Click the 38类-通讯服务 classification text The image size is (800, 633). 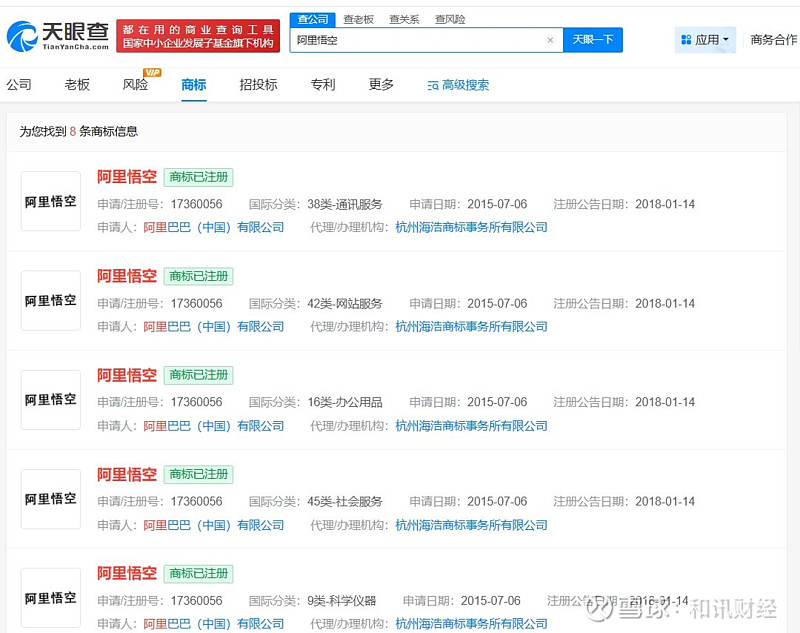[345, 205]
